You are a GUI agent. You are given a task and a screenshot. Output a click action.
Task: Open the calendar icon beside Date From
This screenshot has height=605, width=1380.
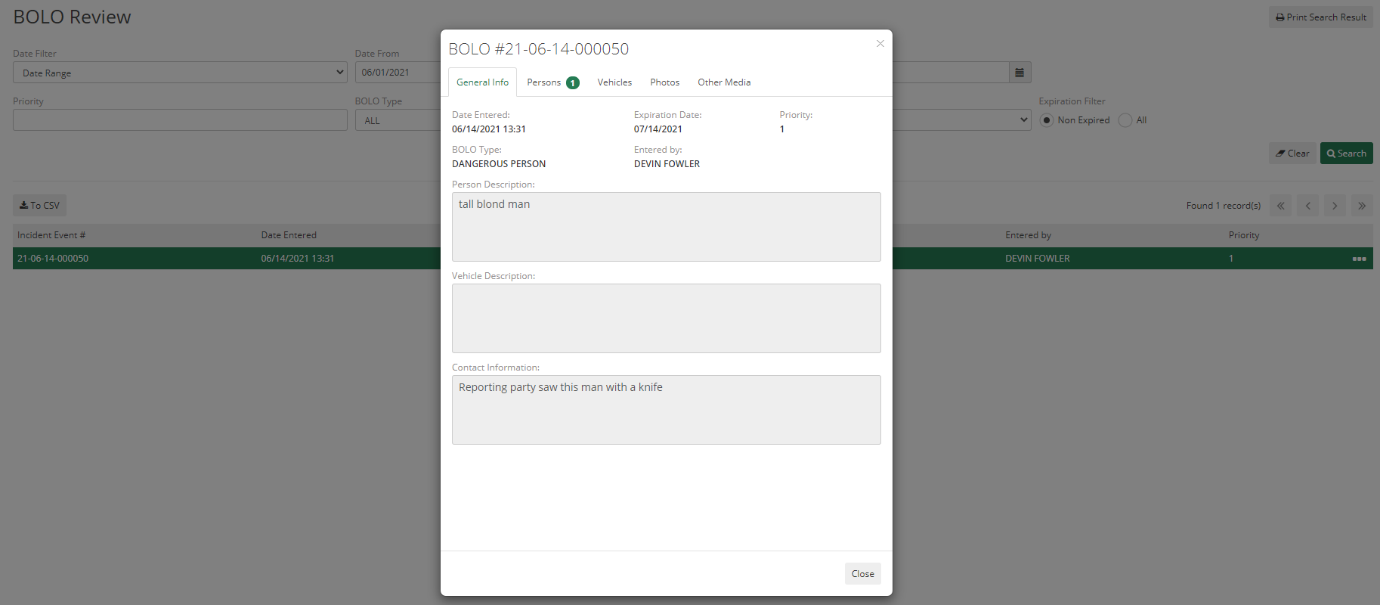point(1020,72)
